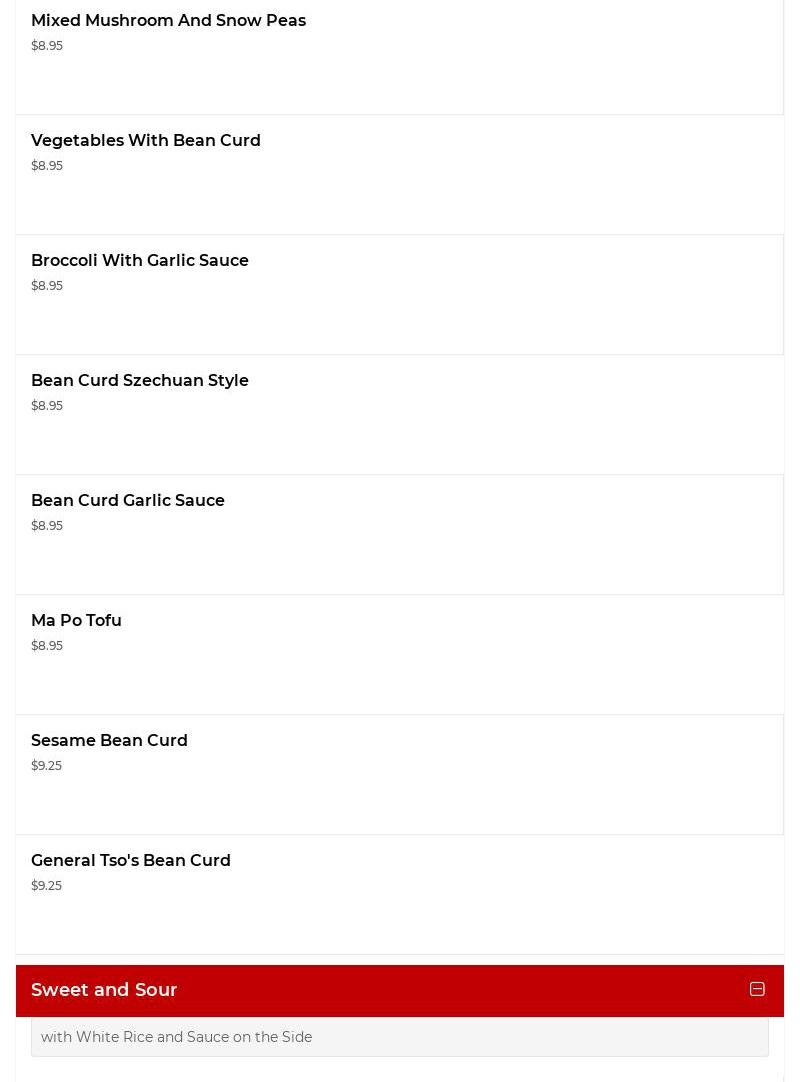Click the $9.25 price under Sesame Bean Curd

[x=46, y=766]
